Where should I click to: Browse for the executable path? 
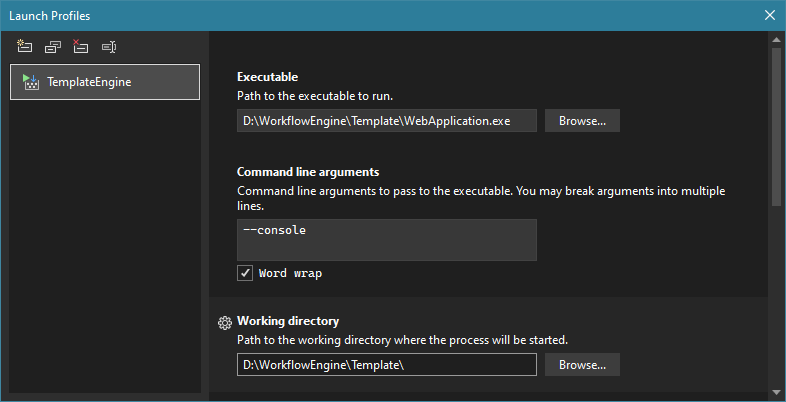[582, 121]
